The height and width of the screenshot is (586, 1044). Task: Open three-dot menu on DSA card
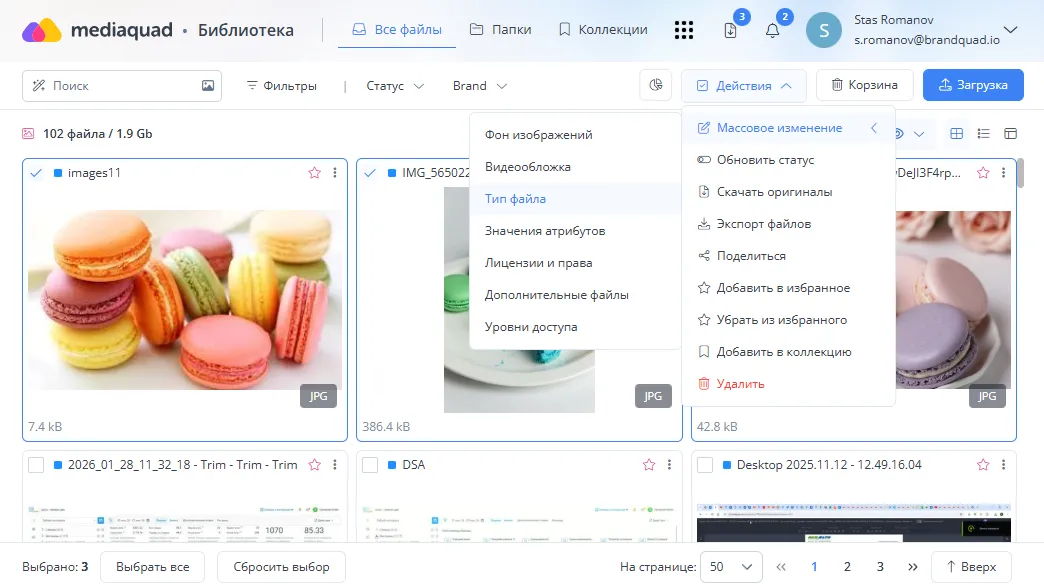pyautogui.click(x=669, y=465)
